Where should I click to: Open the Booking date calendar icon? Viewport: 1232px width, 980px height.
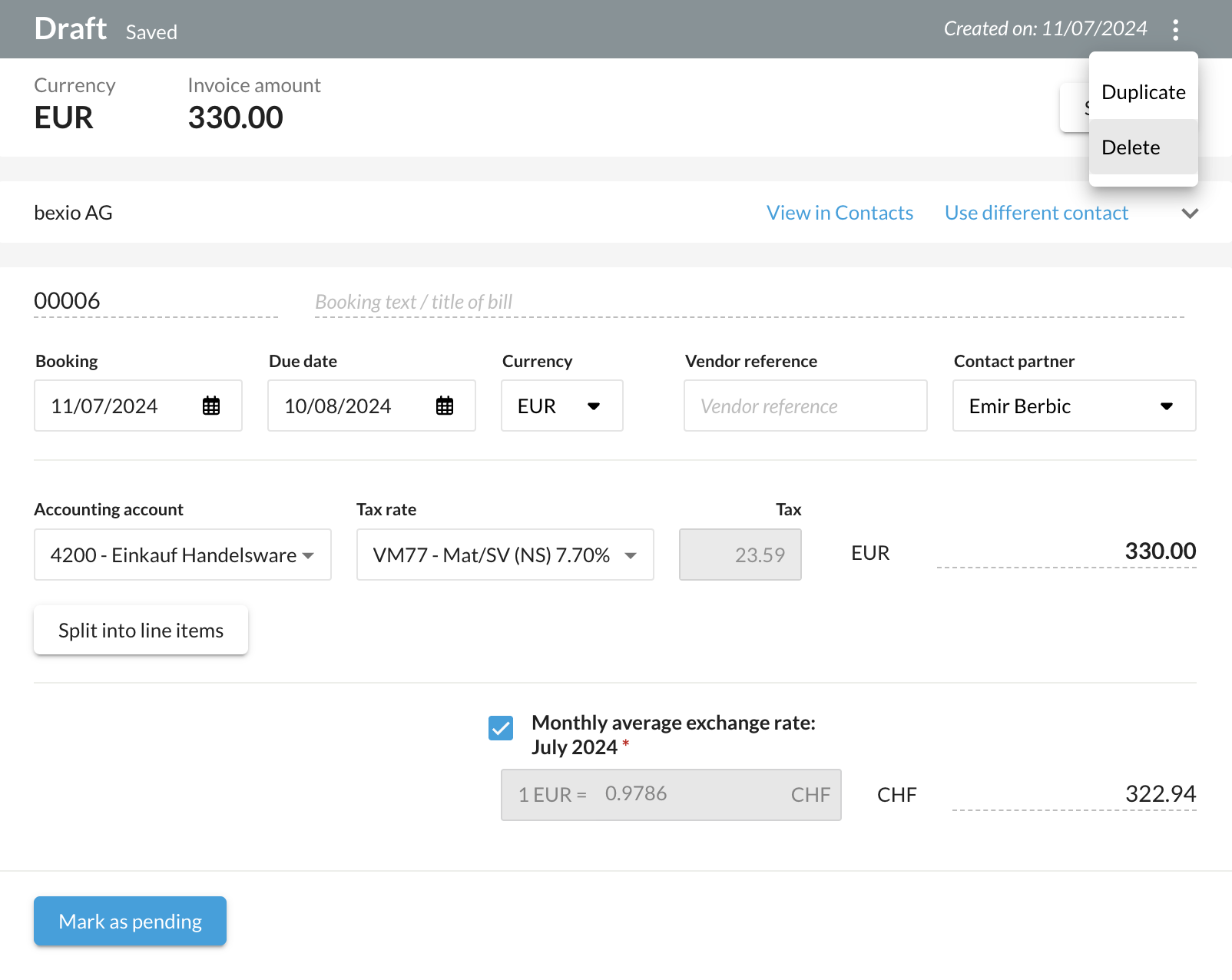pos(211,406)
